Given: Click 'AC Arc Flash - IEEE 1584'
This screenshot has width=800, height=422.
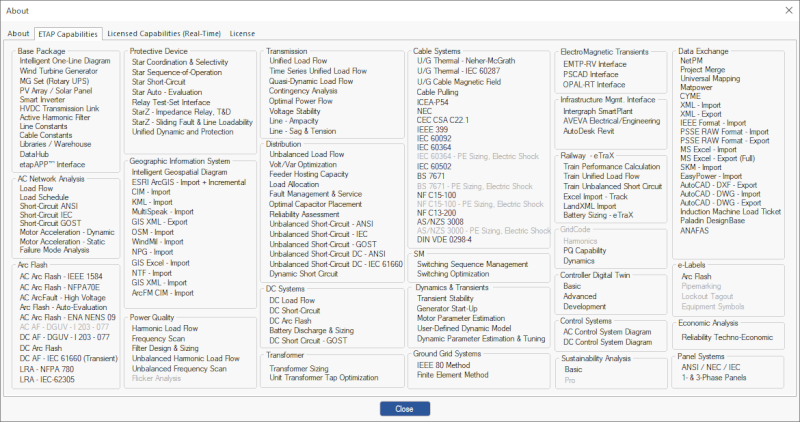Looking at the screenshot, I should coord(61,277).
